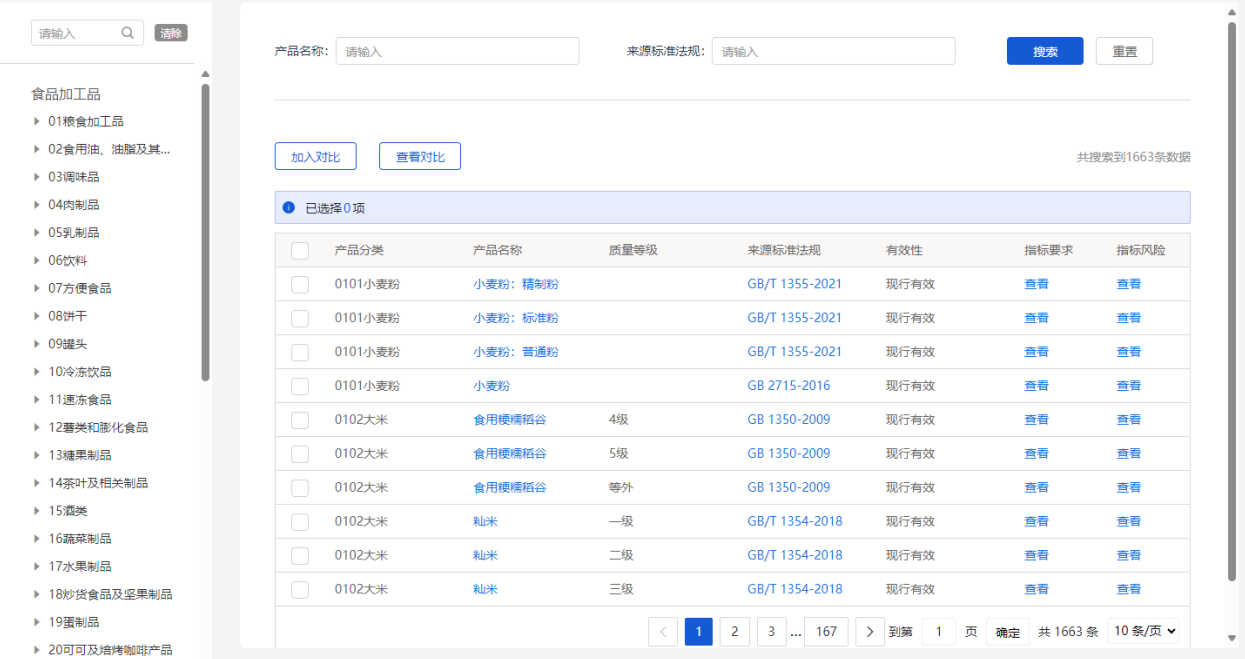Click the blue info icon beside 已选择
This screenshot has width=1245, height=659.
[x=289, y=208]
